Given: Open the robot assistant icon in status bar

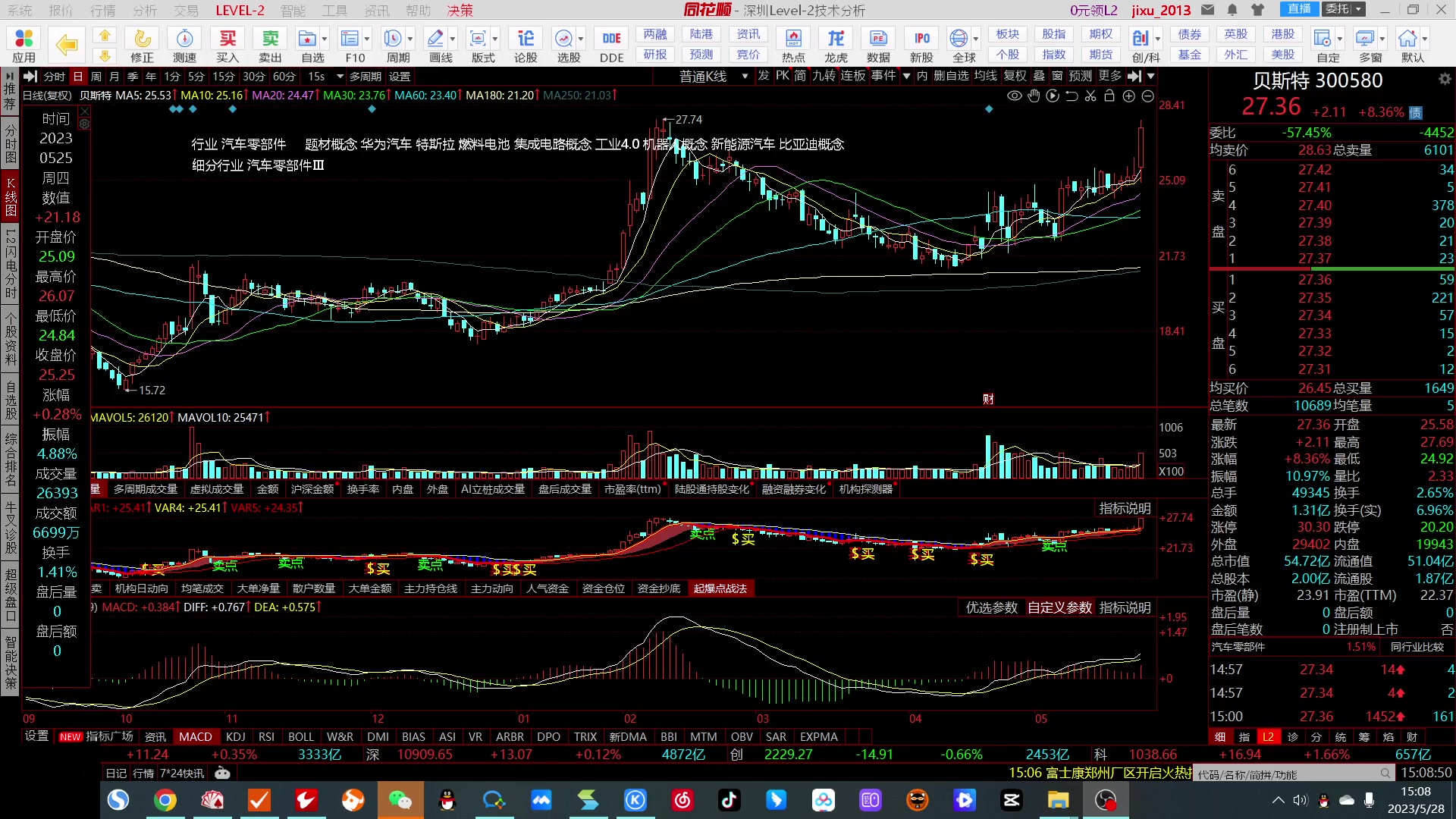Looking at the screenshot, I should [x=222, y=773].
